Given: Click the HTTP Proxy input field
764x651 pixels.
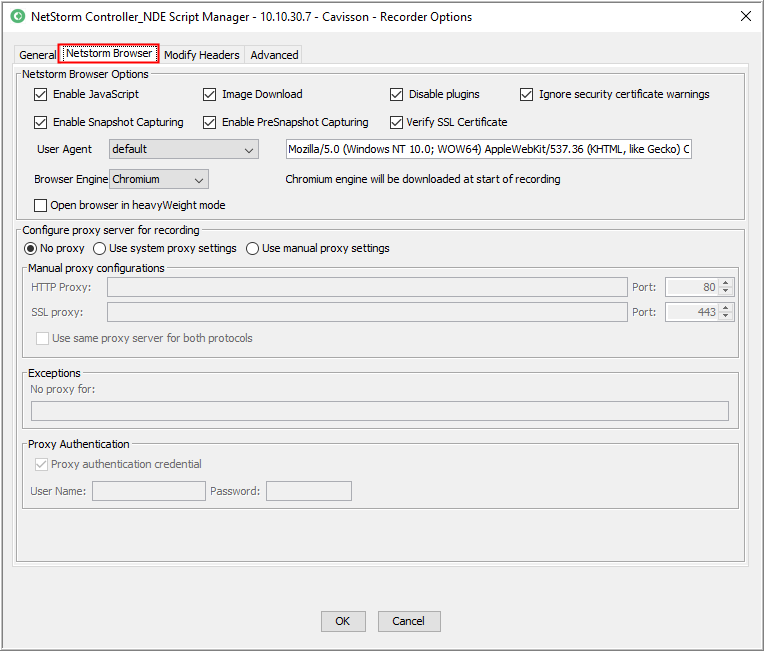Looking at the screenshot, I should pyautogui.click(x=367, y=287).
